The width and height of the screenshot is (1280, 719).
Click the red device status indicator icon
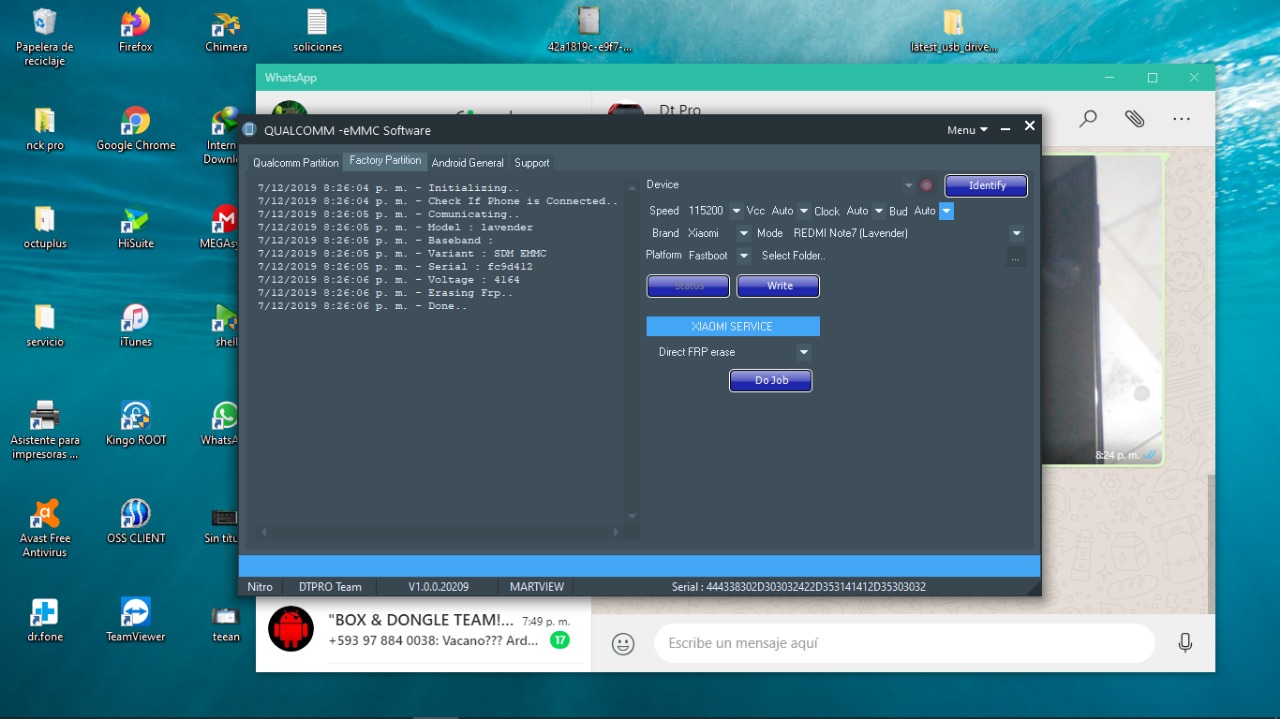click(x=926, y=185)
